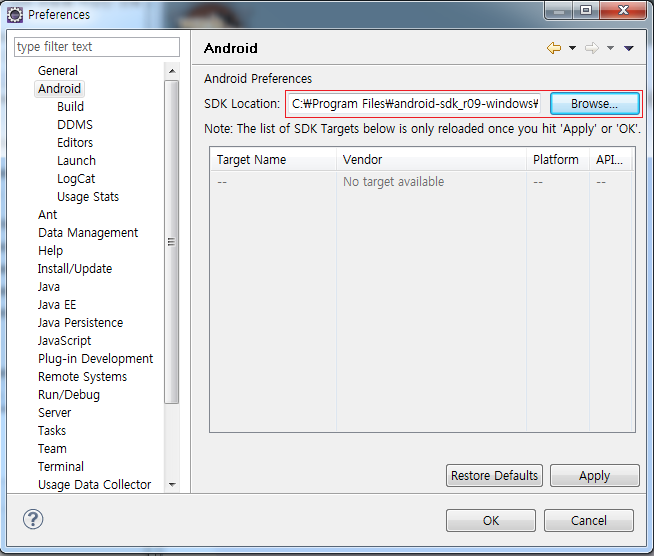Select the Android tree item
The height and width of the screenshot is (556, 654).
[x=59, y=88]
